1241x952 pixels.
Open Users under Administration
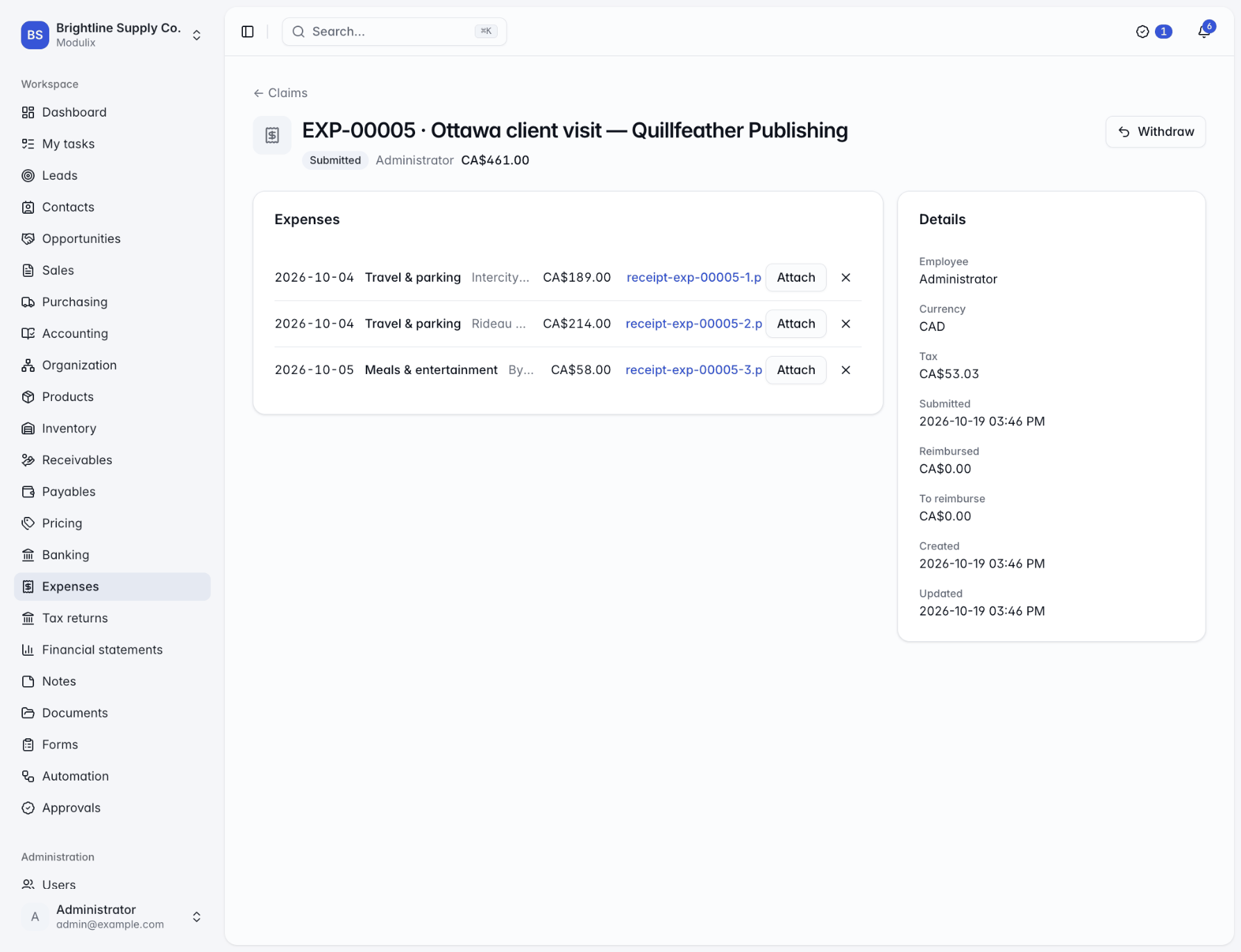click(x=112, y=884)
